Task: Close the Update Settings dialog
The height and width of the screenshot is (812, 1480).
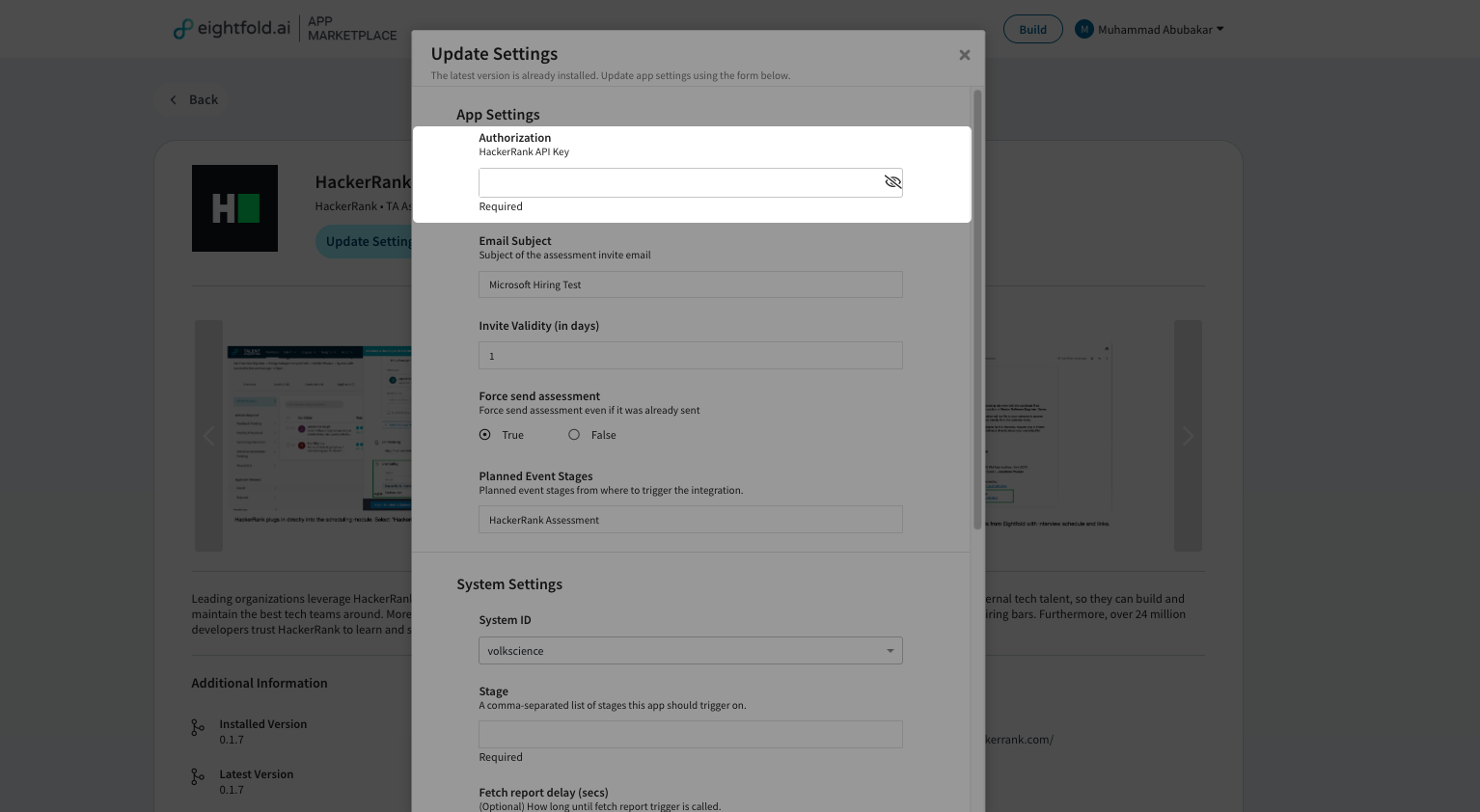Action: pyautogui.click(x=964, y=55)
